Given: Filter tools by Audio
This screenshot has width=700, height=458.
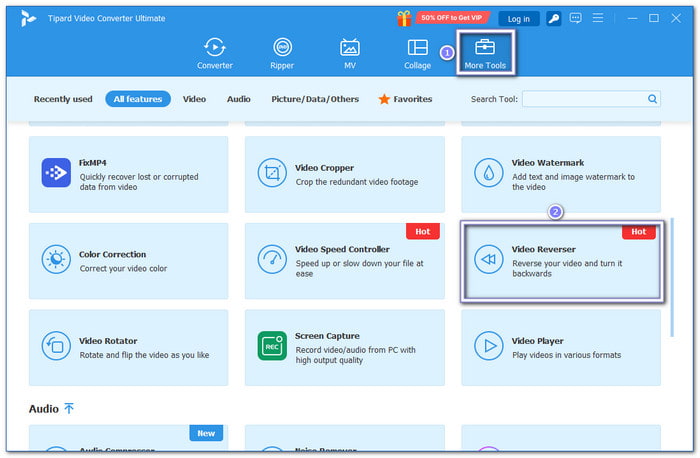Looking at the screenshot, I should (238, 99).
